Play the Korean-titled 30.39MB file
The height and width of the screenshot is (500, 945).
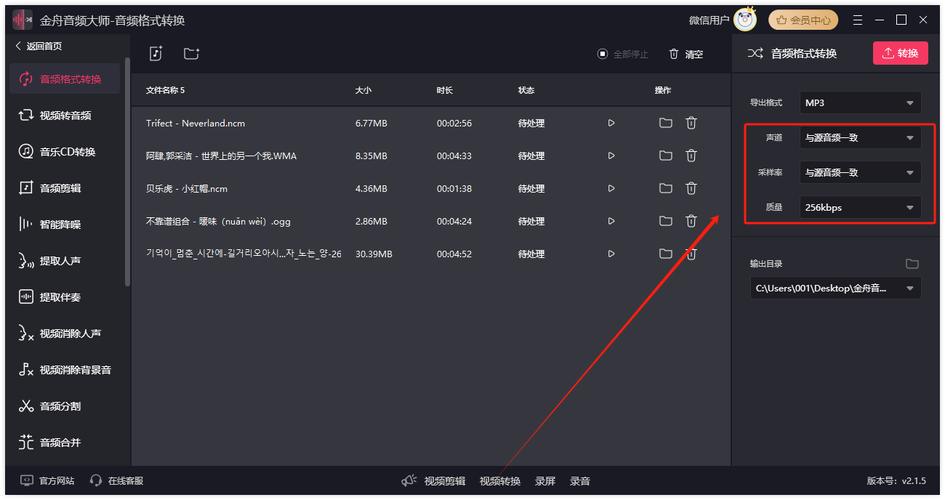click(x=611, y=254)
